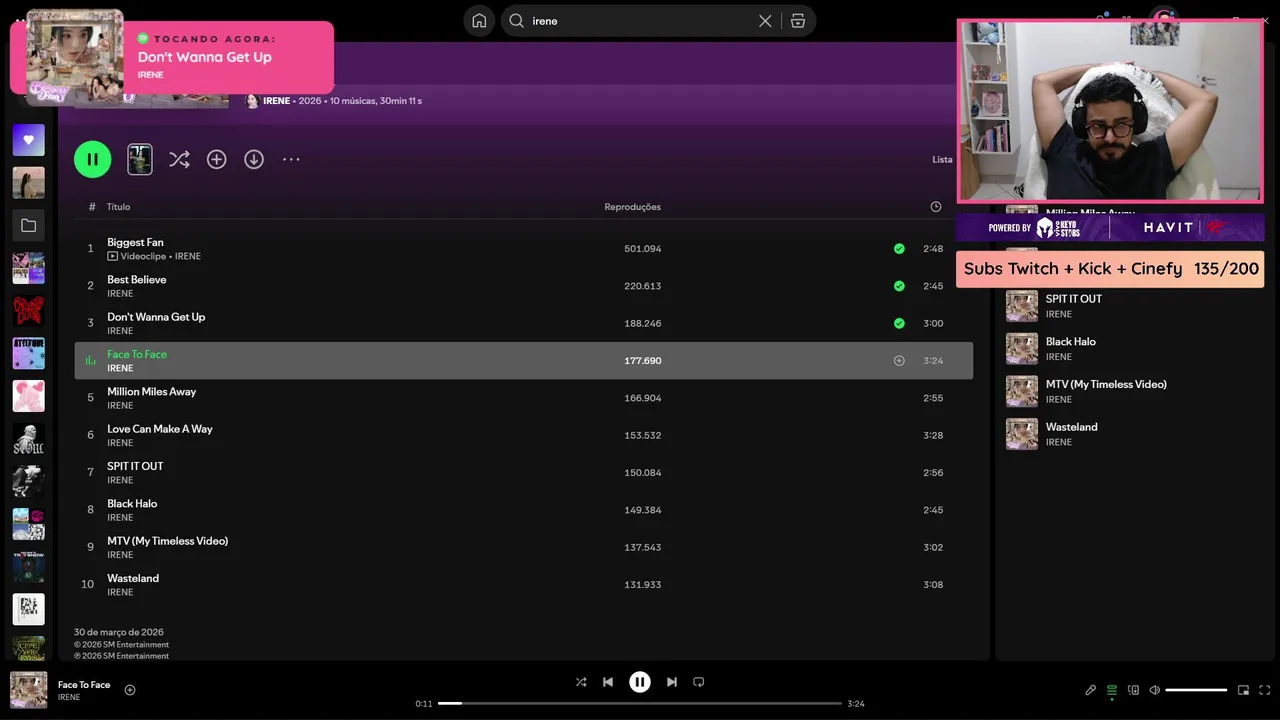Image resolution: width=1280 pixels, height=720 pixels.
Task: Play SPIT IT OUT in the main tracklist
Action: [x=135, y=466]
